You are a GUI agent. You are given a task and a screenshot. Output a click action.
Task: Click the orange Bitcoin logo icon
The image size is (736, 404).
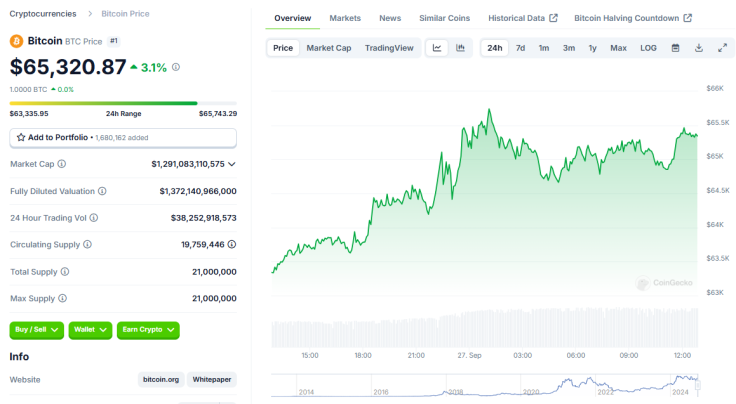(16, 41)
